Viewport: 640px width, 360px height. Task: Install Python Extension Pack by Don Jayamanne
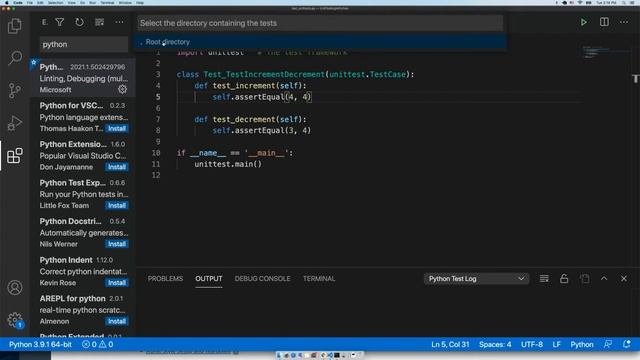coord(117,167)
